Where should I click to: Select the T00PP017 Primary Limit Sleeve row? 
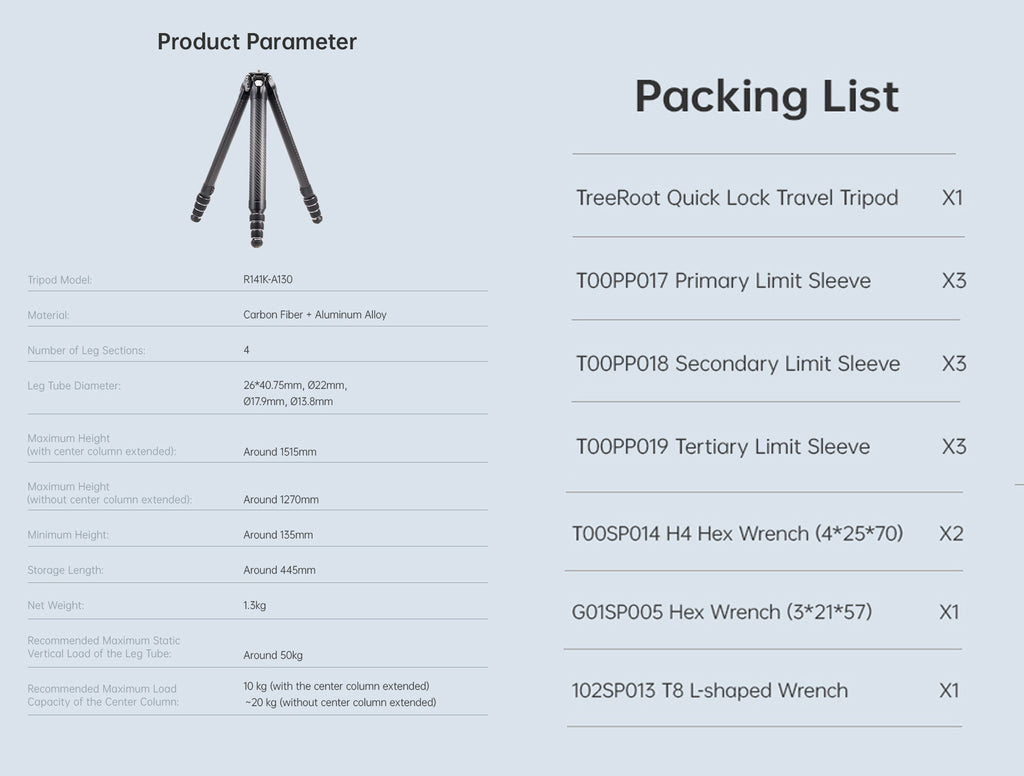point(723,281)
